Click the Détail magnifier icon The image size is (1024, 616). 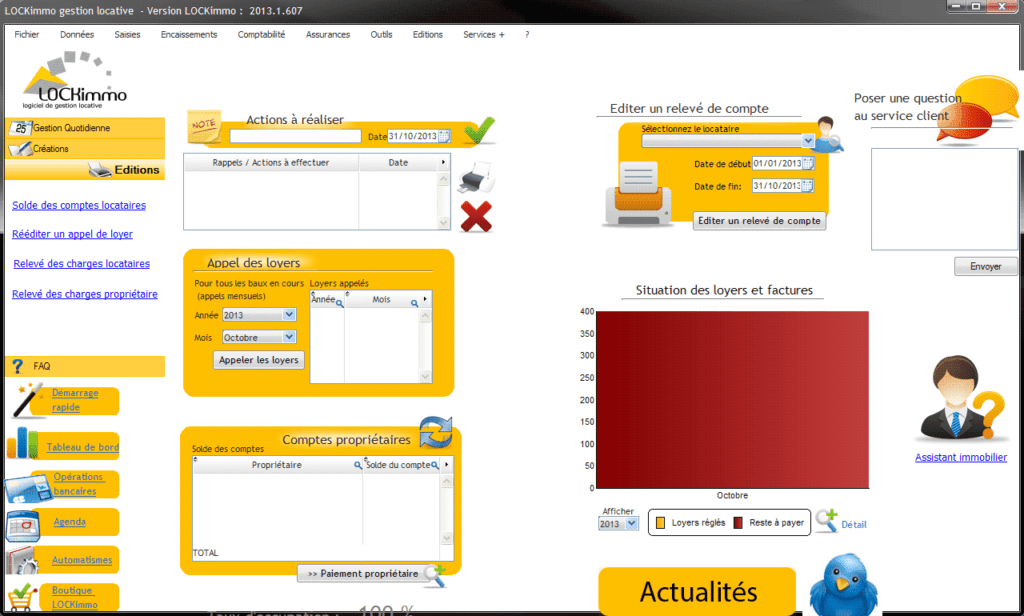click(826, 520)
